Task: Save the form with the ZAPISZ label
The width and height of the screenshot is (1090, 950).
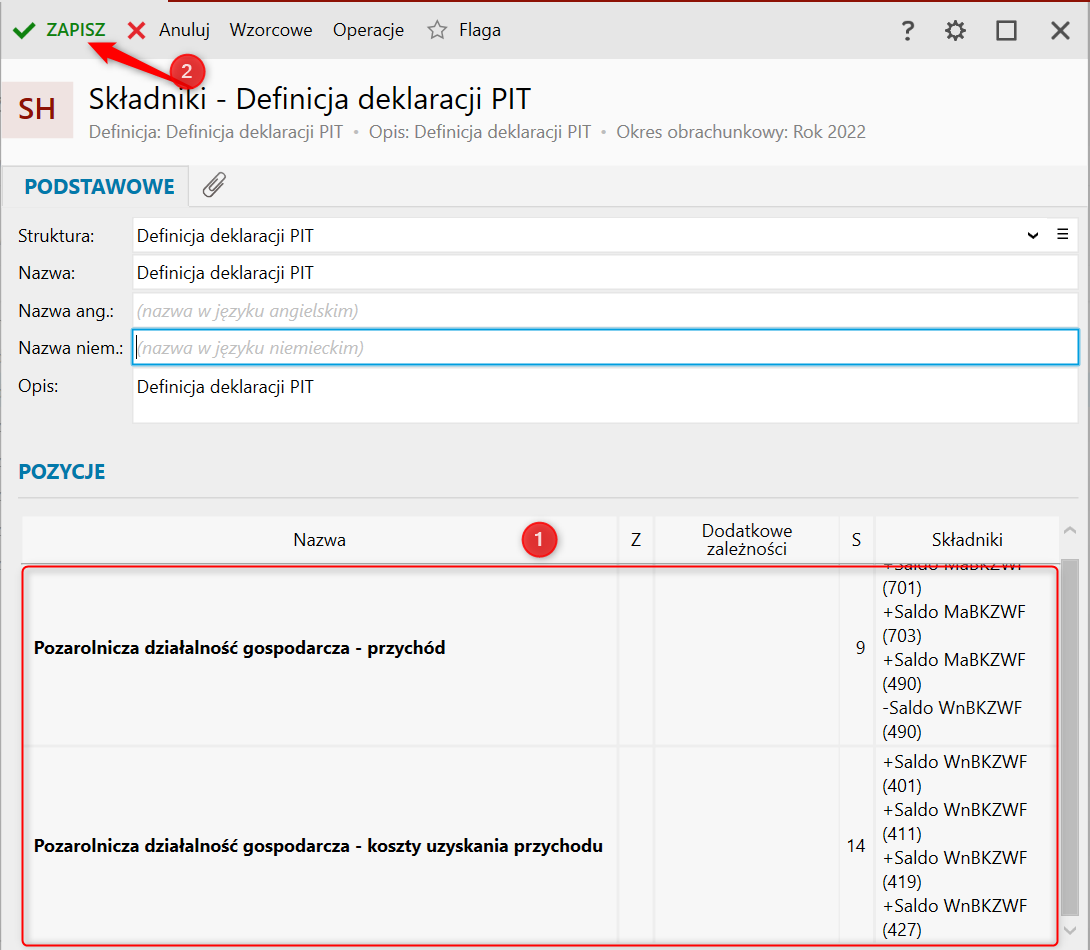Action: pos(76,30)
